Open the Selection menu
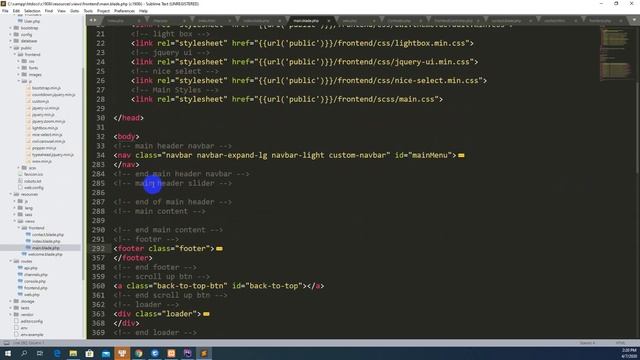640x360 pixels. [32, 11]
